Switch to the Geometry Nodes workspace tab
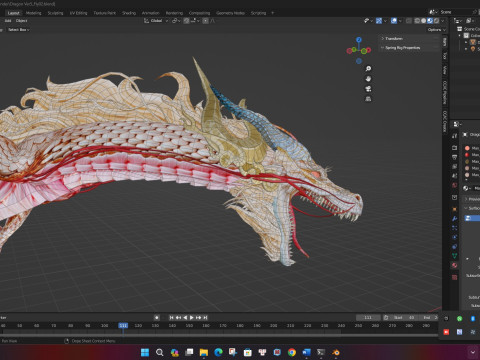480x360 pixels. [x=230, y=13]
